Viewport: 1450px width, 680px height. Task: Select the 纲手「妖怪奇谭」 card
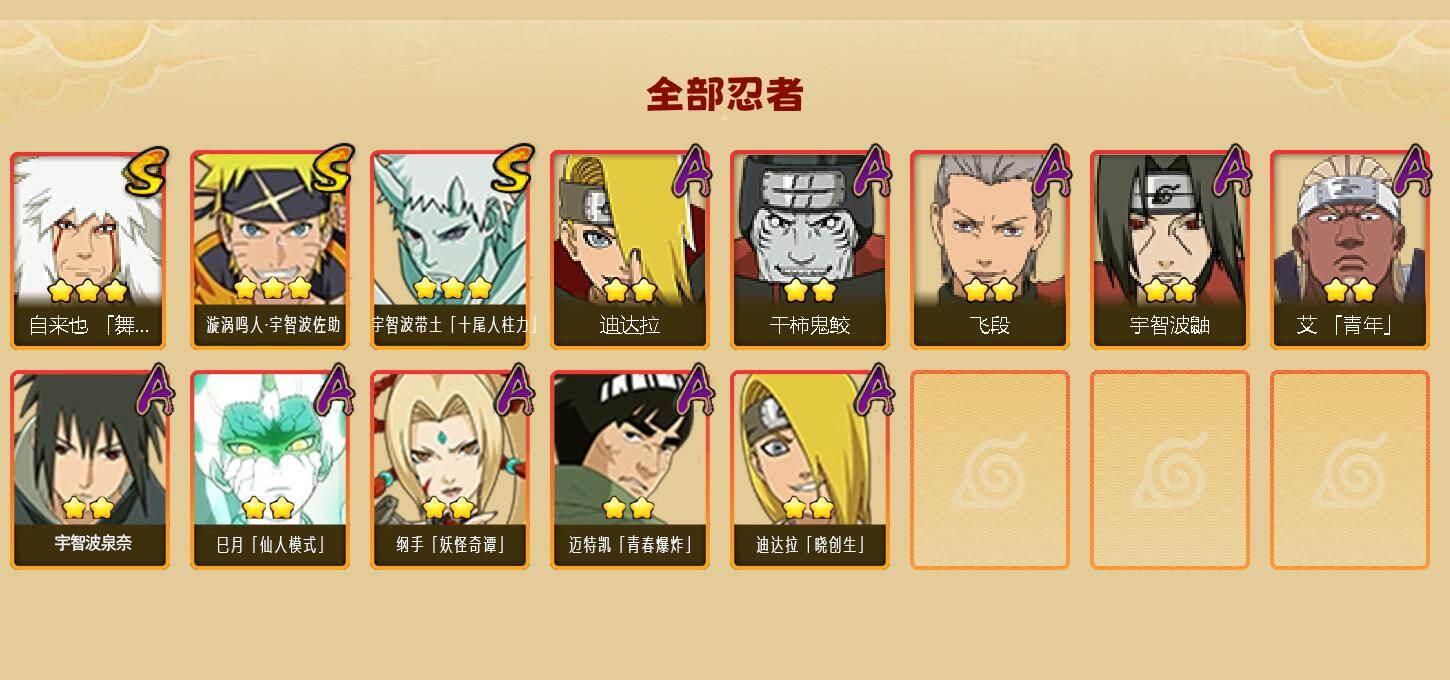[x=450, y=470]
